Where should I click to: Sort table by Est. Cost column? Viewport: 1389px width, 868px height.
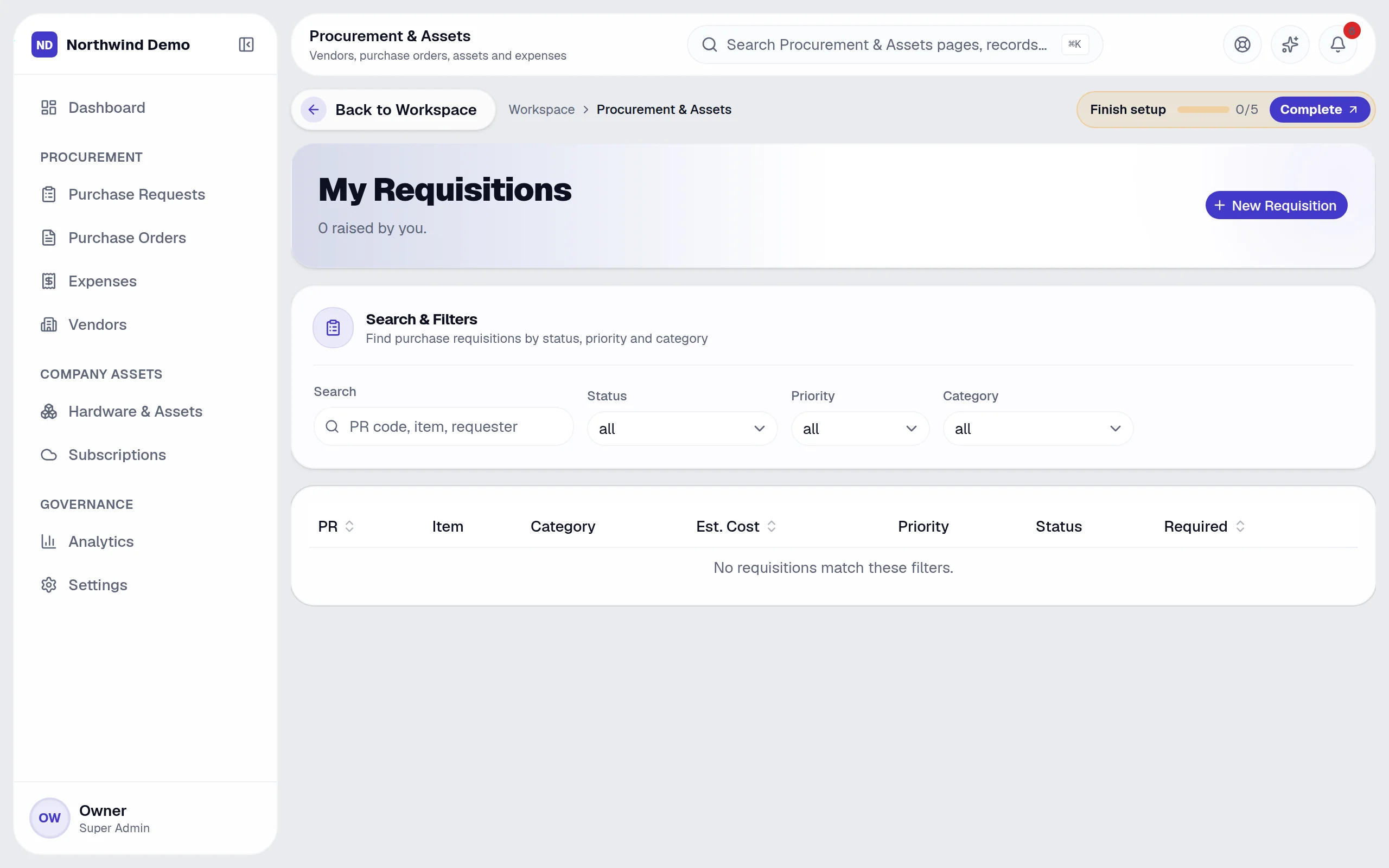pyautogui.click(x=736, y=526)
